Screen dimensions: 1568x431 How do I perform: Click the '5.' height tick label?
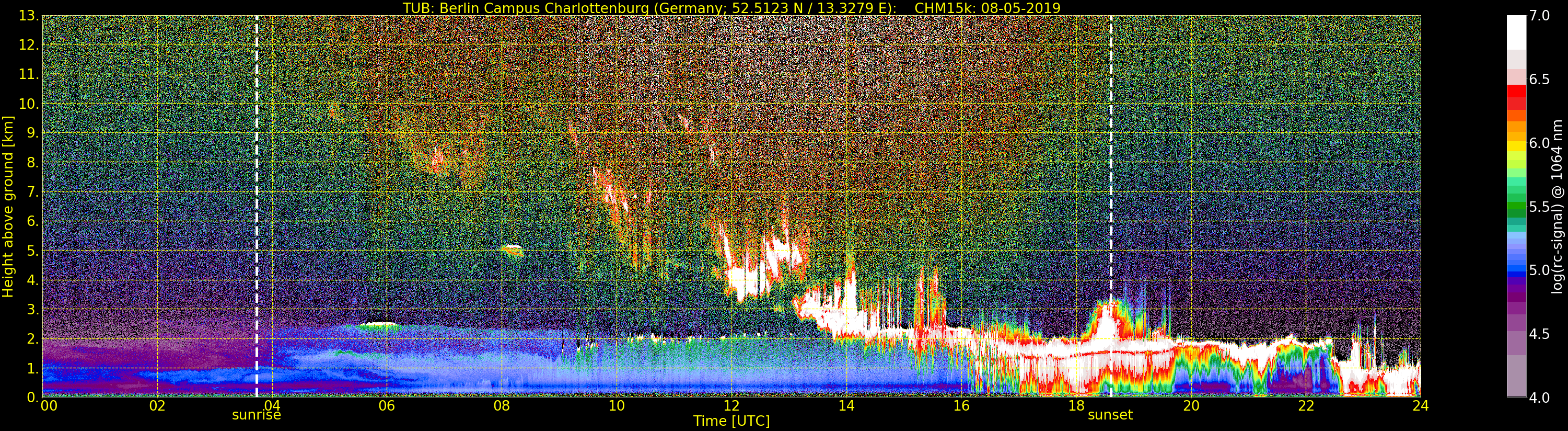(x=32, y=251)
